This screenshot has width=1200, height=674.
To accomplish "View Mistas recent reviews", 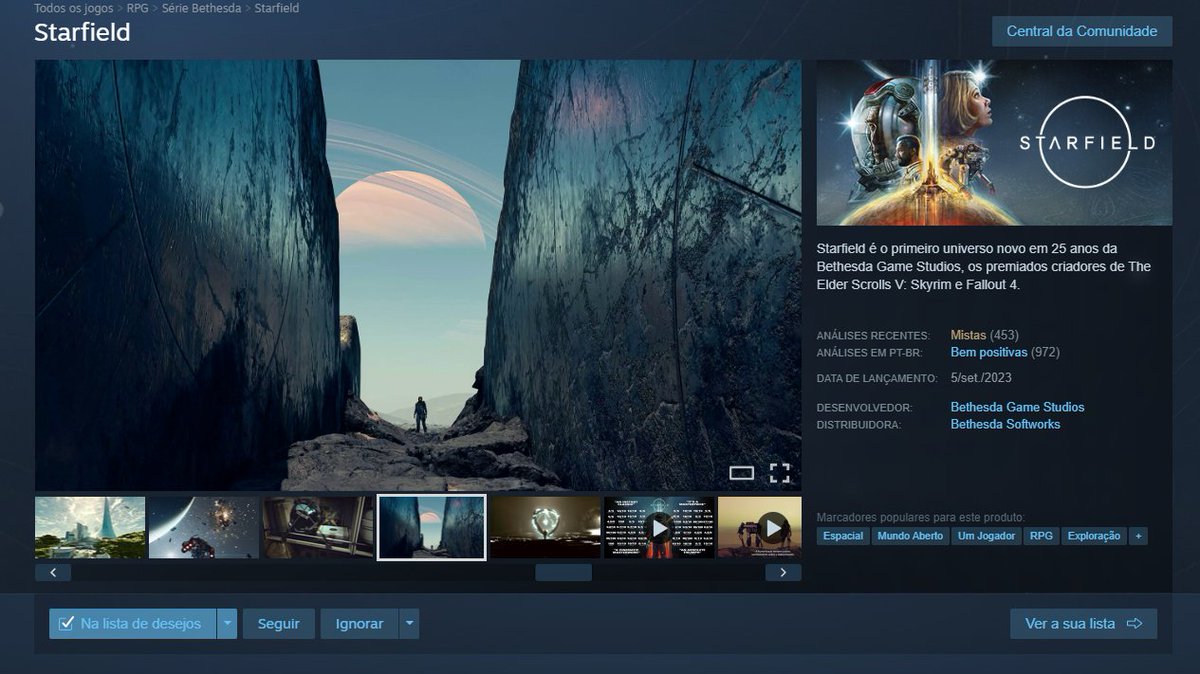I will click(x=968, y=335).
